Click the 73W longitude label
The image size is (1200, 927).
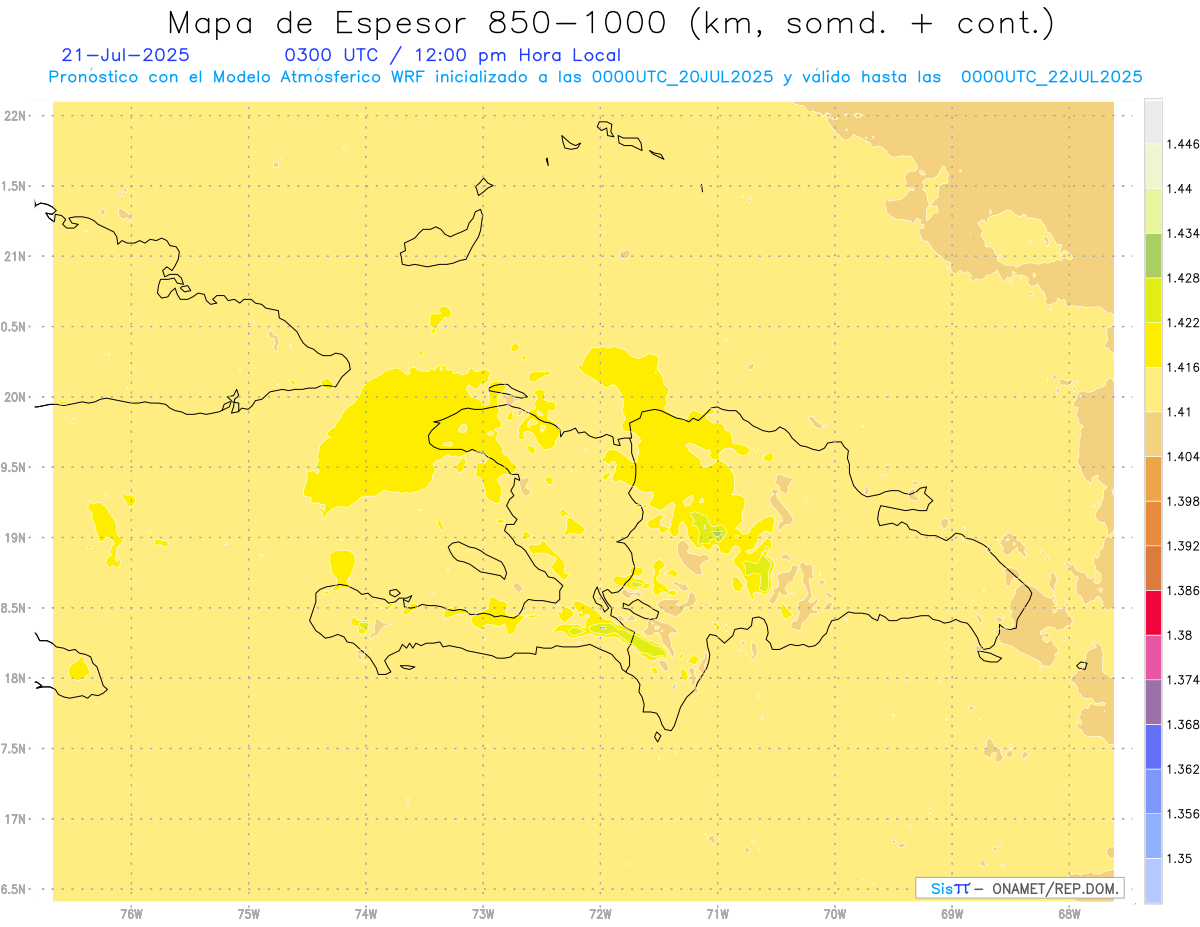tap(483, 913)
